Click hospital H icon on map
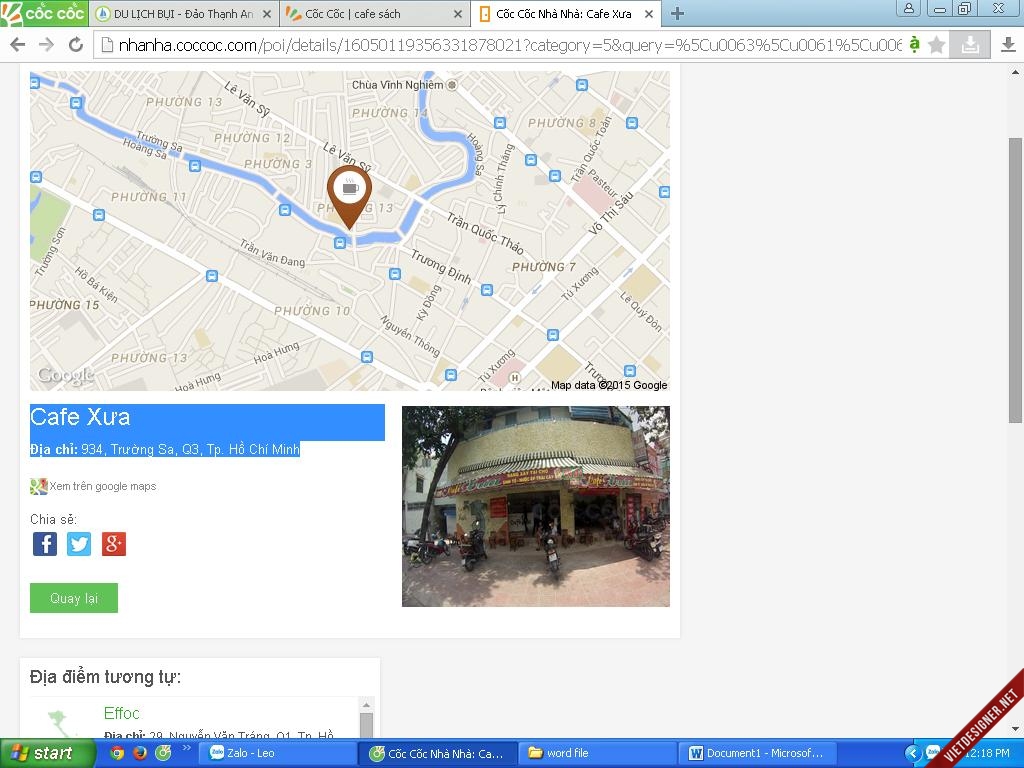The image size is (1024, 768). [515, 377]
